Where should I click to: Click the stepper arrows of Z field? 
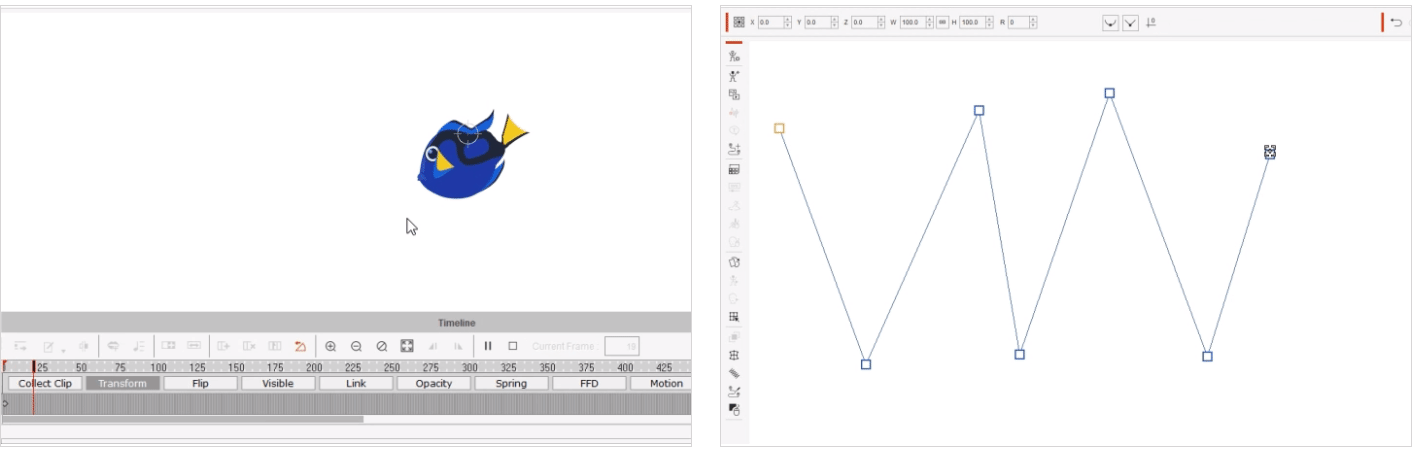pos(881,22)
